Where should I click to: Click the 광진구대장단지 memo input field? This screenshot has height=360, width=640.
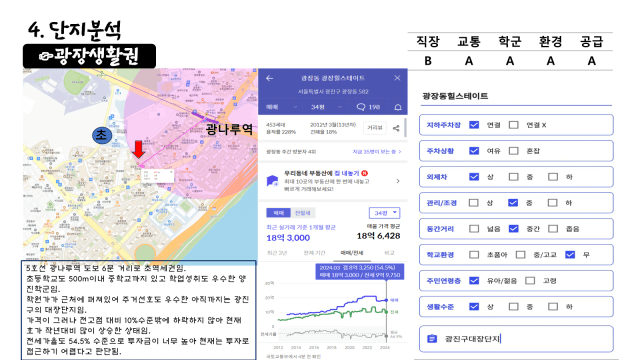[x=516, y=339]
